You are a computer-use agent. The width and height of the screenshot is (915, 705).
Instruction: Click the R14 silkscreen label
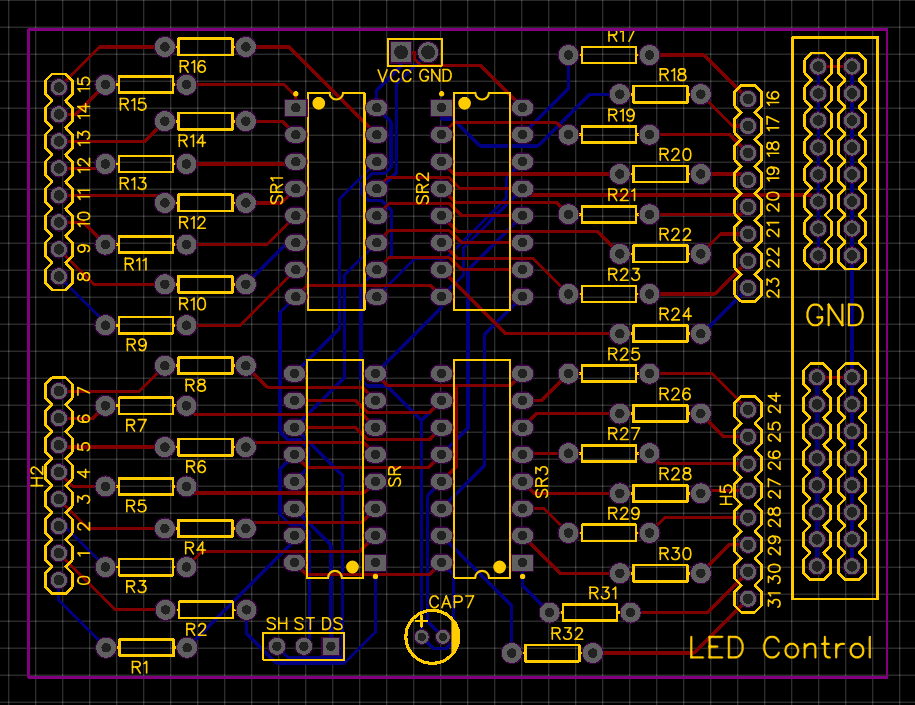click(191, 141)
